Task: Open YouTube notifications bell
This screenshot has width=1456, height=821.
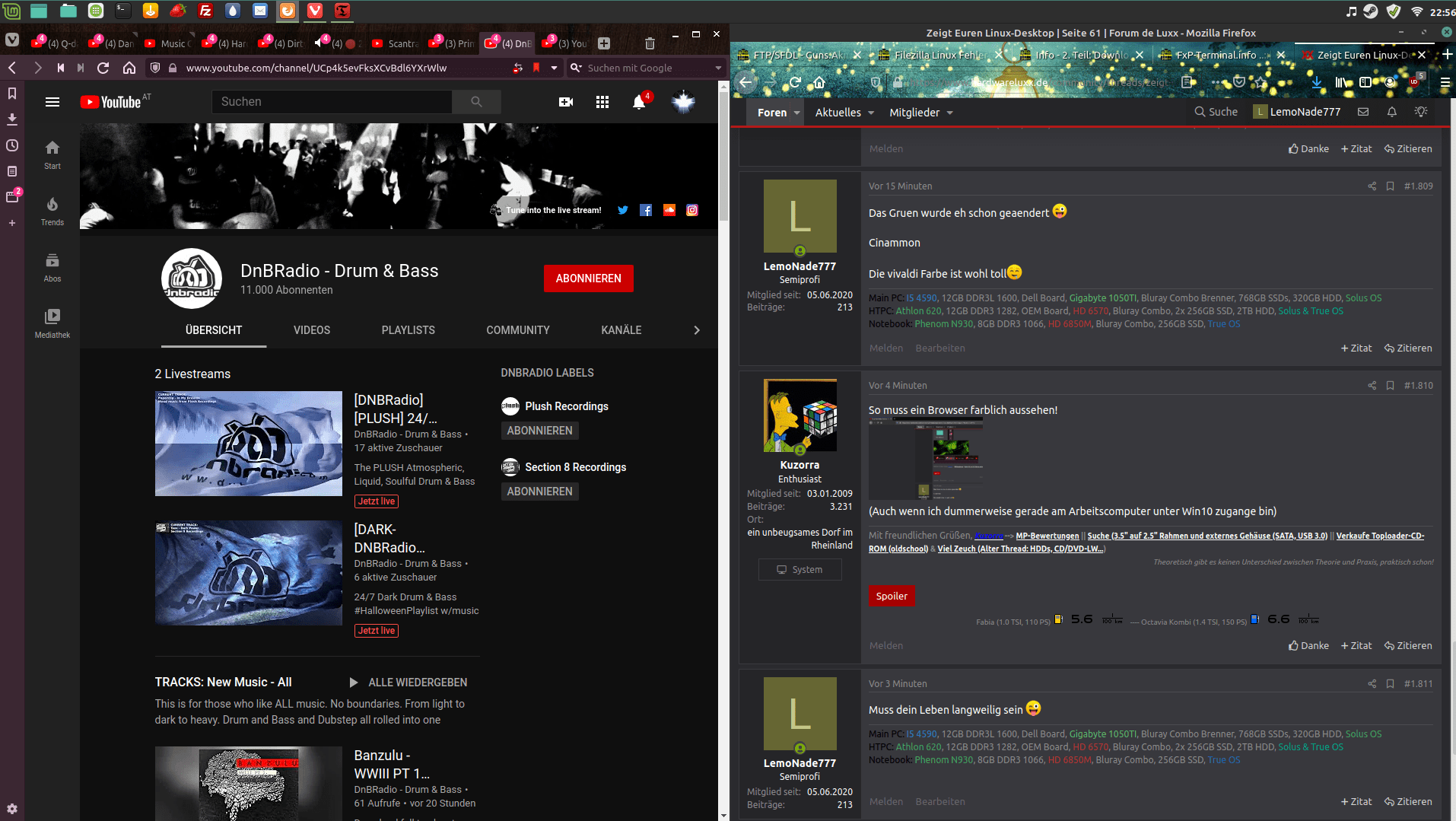Action: 639,102
